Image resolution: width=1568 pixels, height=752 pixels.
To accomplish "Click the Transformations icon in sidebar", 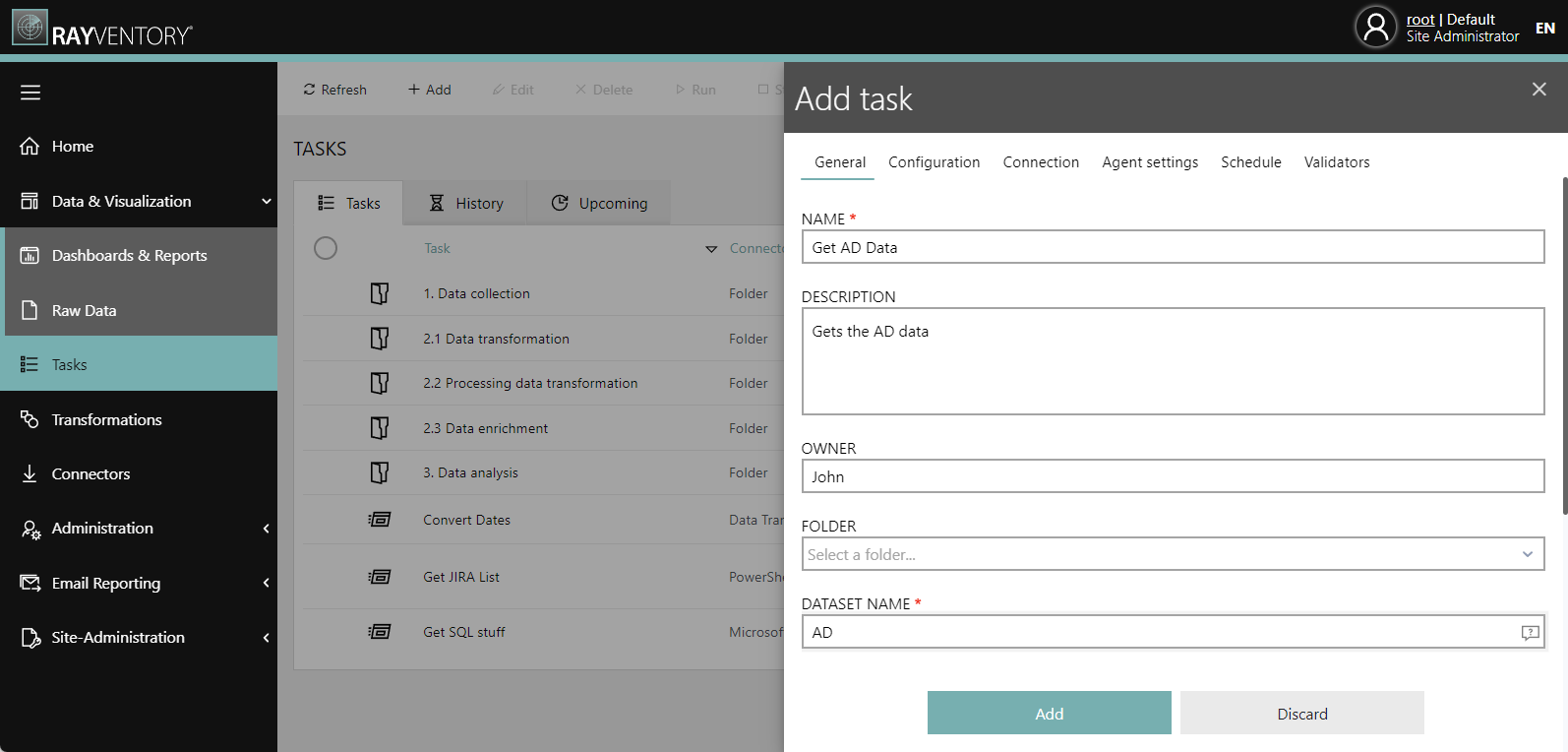I will point(30,419).
